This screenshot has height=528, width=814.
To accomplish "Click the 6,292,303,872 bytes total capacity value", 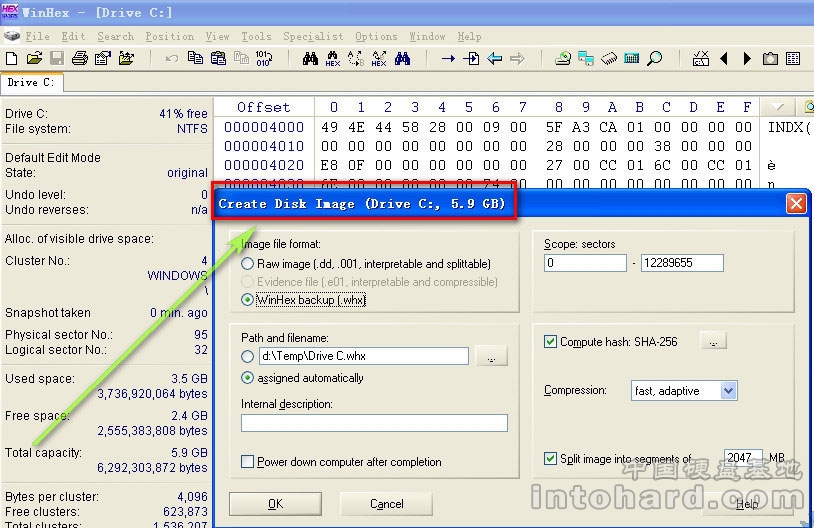I will (x=152, y=468).
